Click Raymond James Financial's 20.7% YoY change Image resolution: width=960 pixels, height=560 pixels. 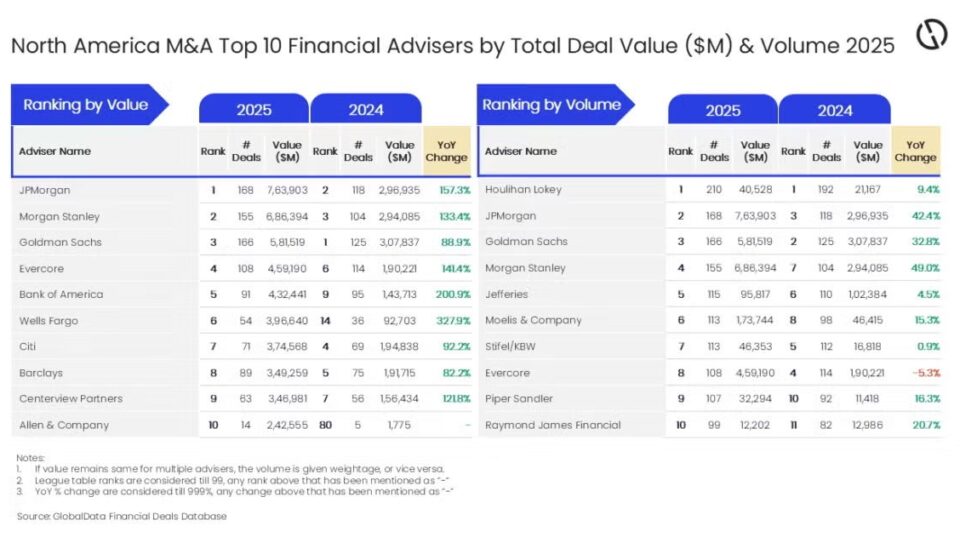(x=926, y=425)
